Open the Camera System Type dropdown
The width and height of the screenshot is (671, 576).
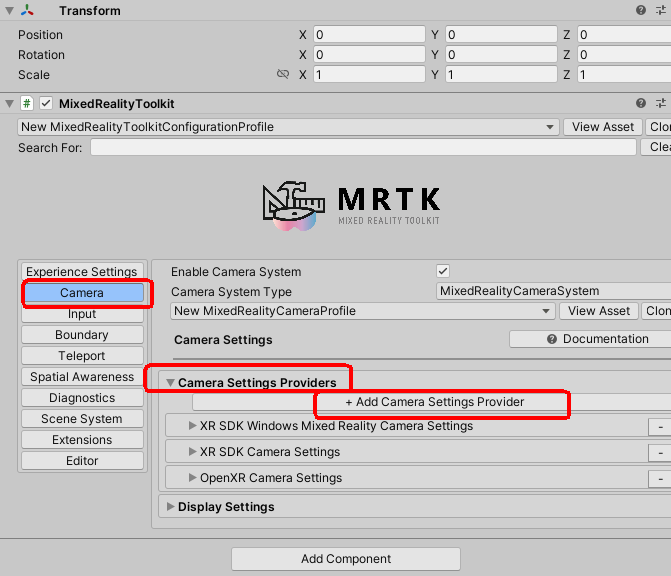[554, 291]
